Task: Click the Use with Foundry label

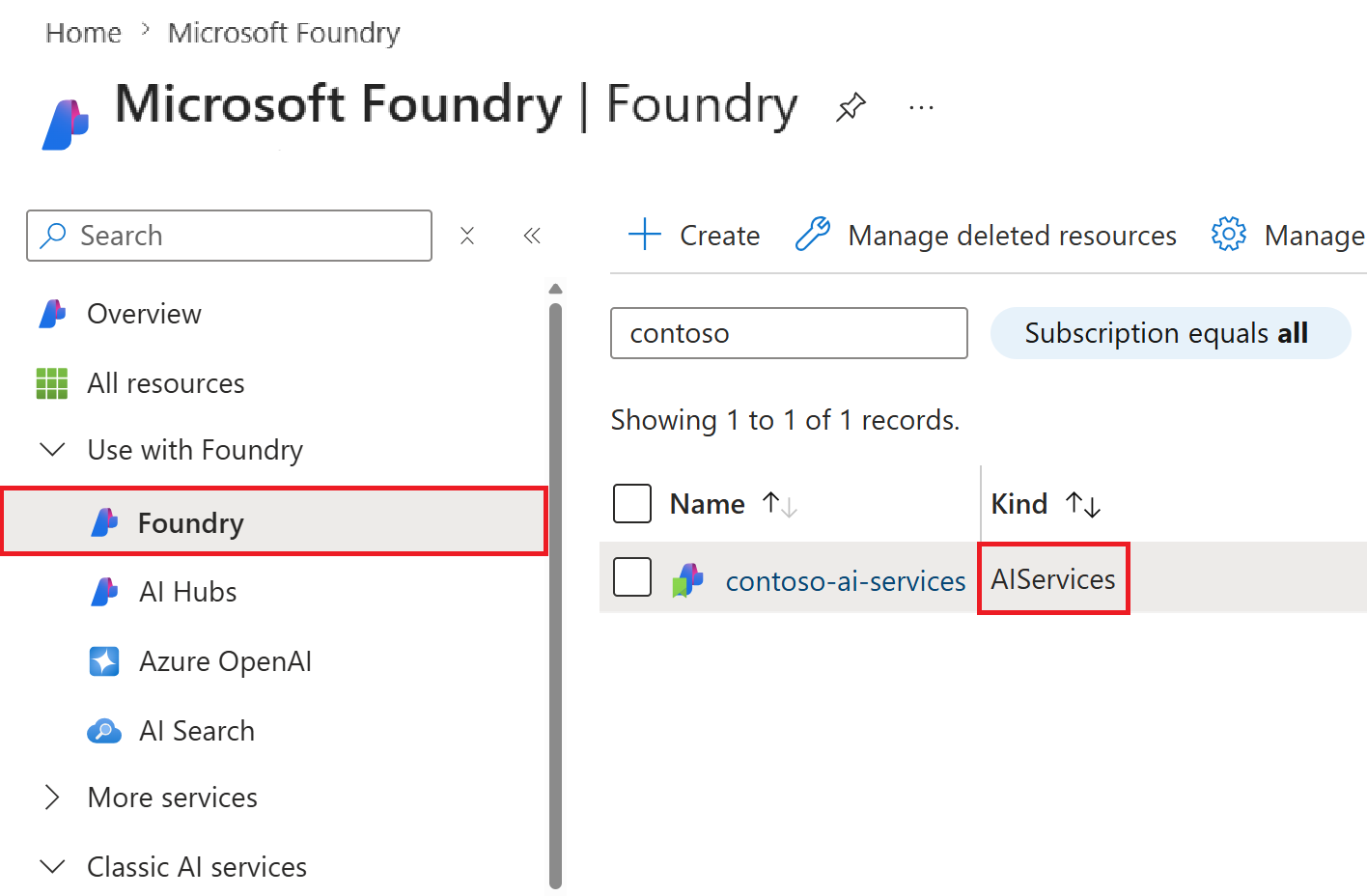Action: [x=195, y=450]
